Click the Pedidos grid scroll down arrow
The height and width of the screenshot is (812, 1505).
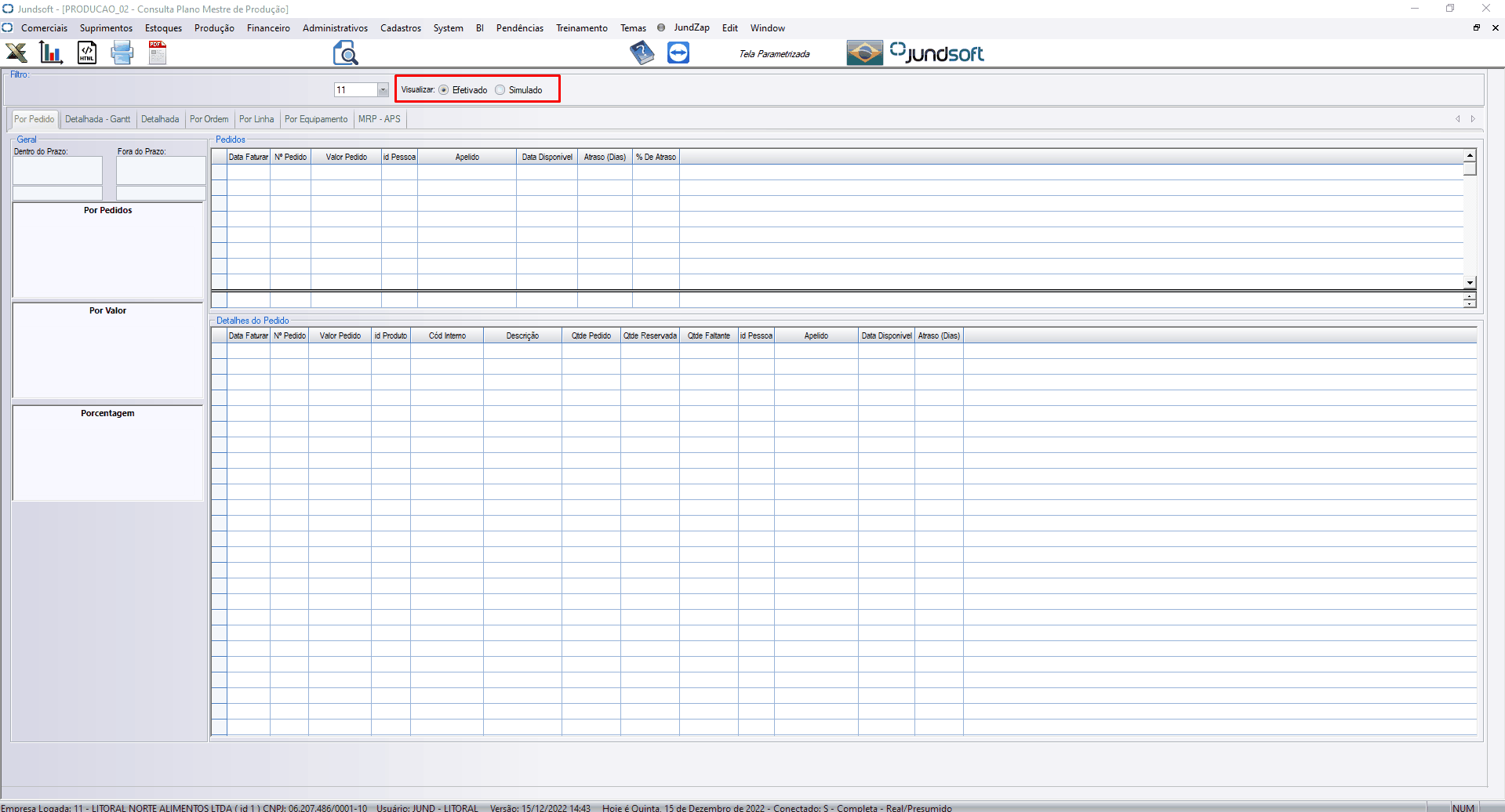pyautogui.click(x=1470, y=282)
